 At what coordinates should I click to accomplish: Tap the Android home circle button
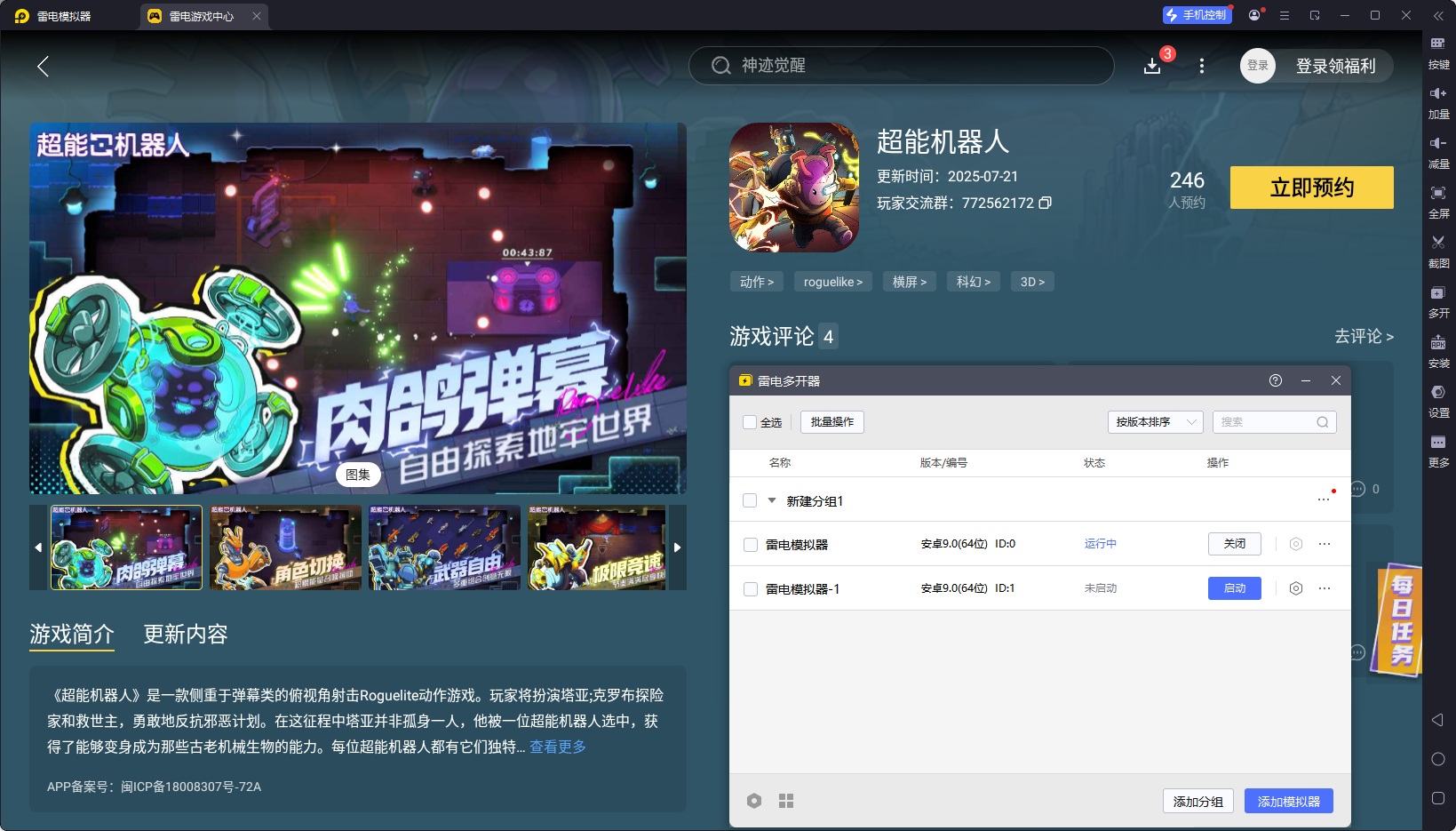(1438, 759)
